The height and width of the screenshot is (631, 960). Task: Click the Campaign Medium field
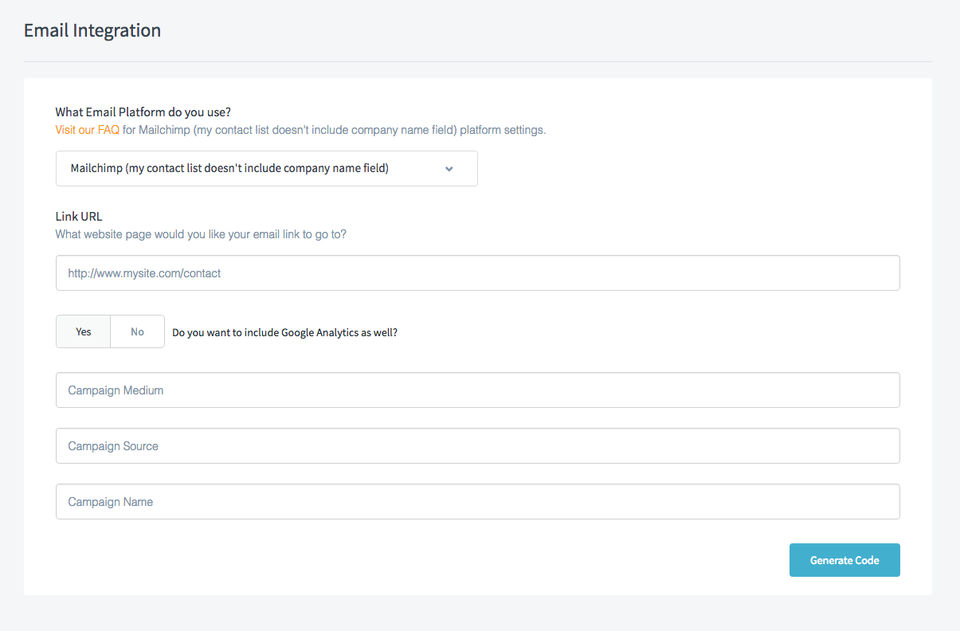[x=477, y=390]
